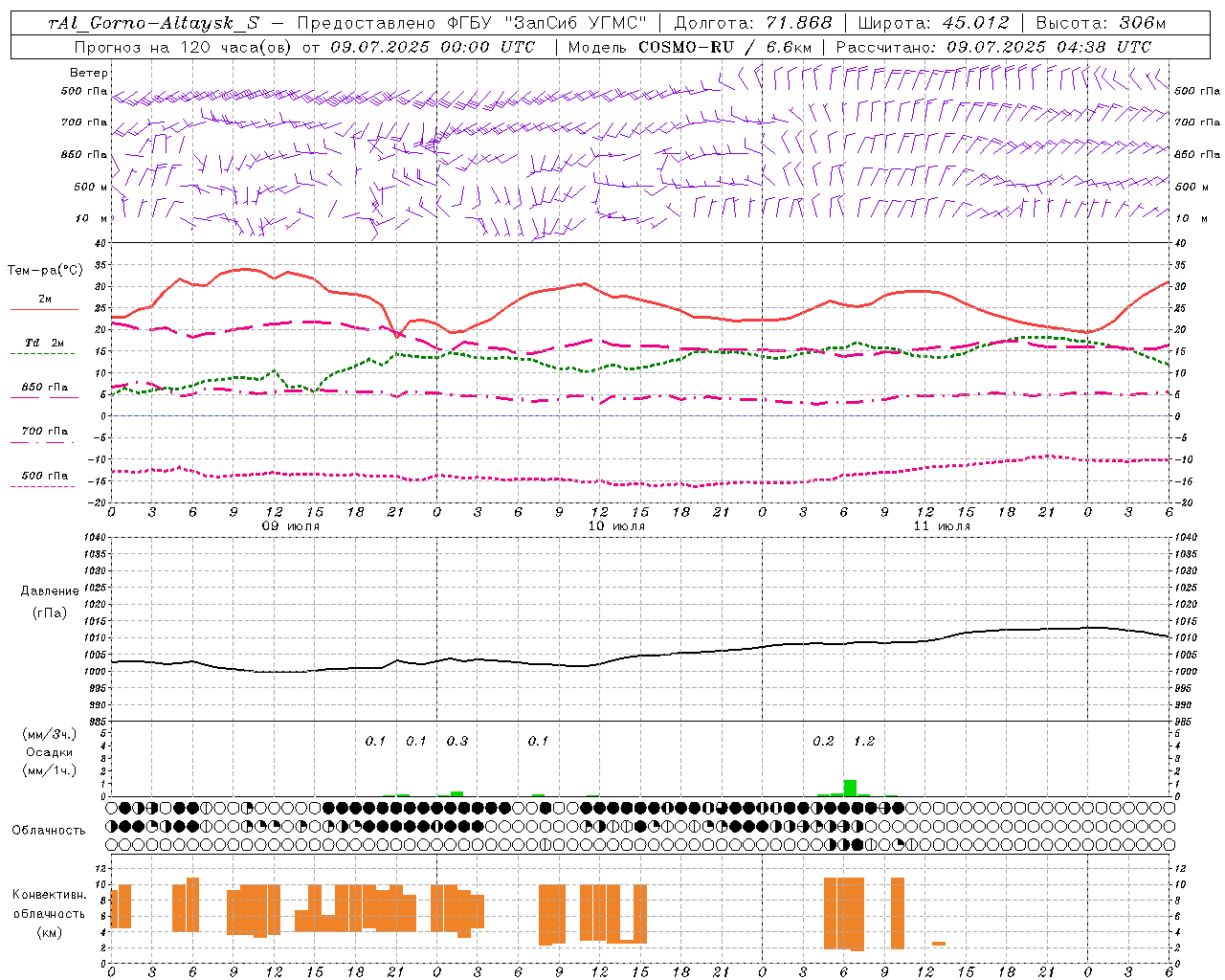This screenshot has width=1225, height=980.
Task: Click the (мм/1ч.) precipitation unit label
Action: (50, 770)
